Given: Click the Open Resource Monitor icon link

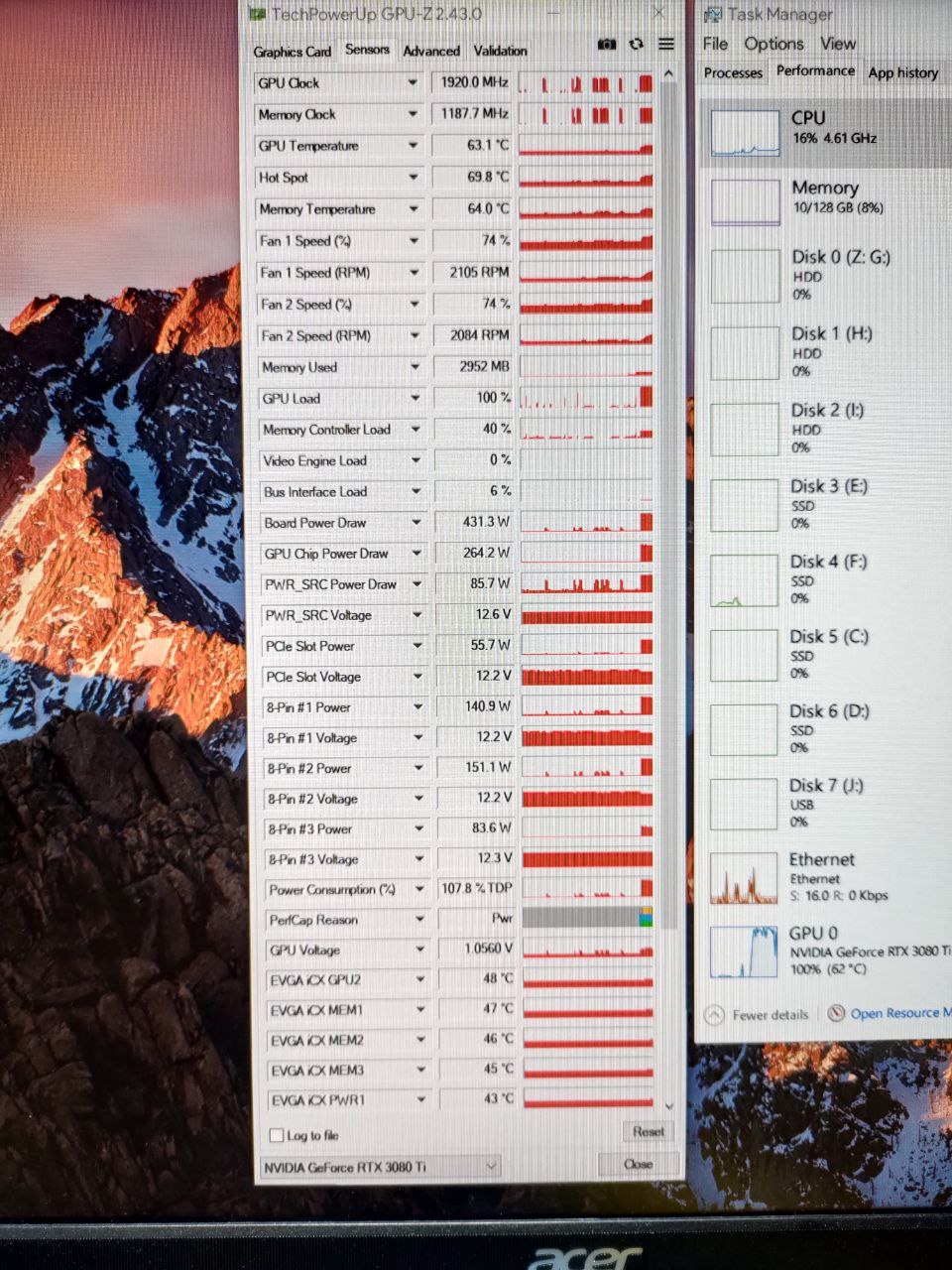Looking at the screenshot, I should tap(836, 1013).
